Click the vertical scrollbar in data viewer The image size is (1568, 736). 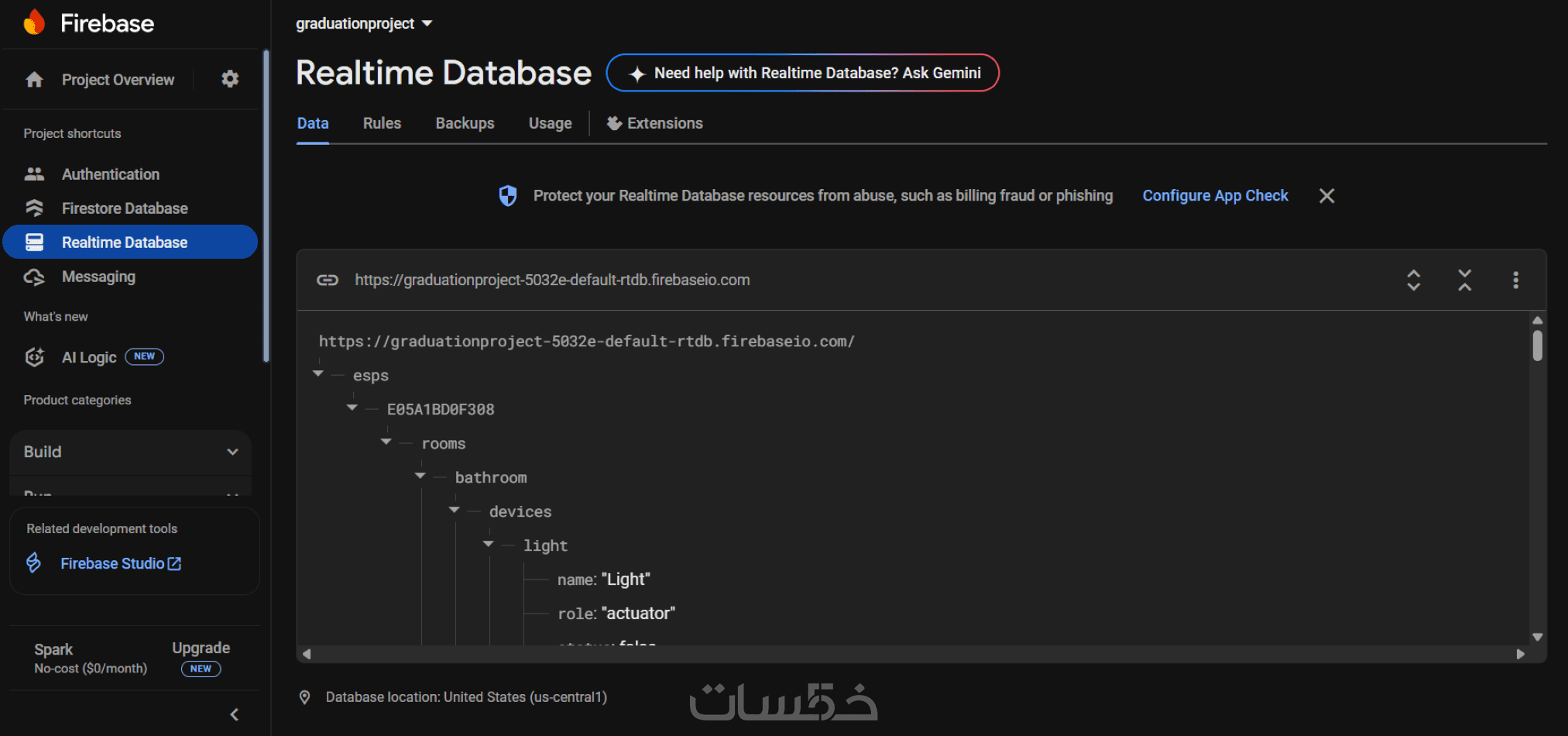click(1537, 346)
